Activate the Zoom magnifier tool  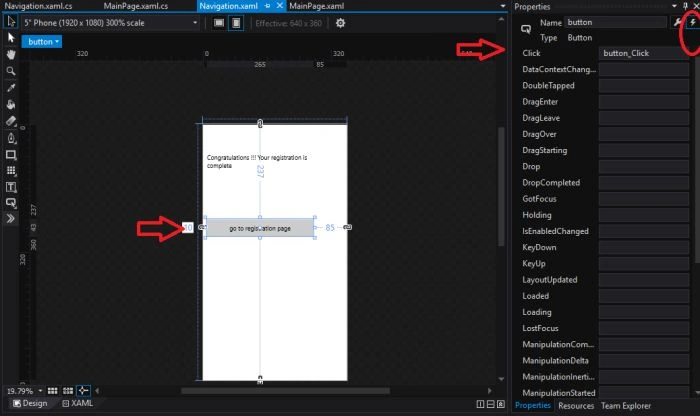pos(11,71)
